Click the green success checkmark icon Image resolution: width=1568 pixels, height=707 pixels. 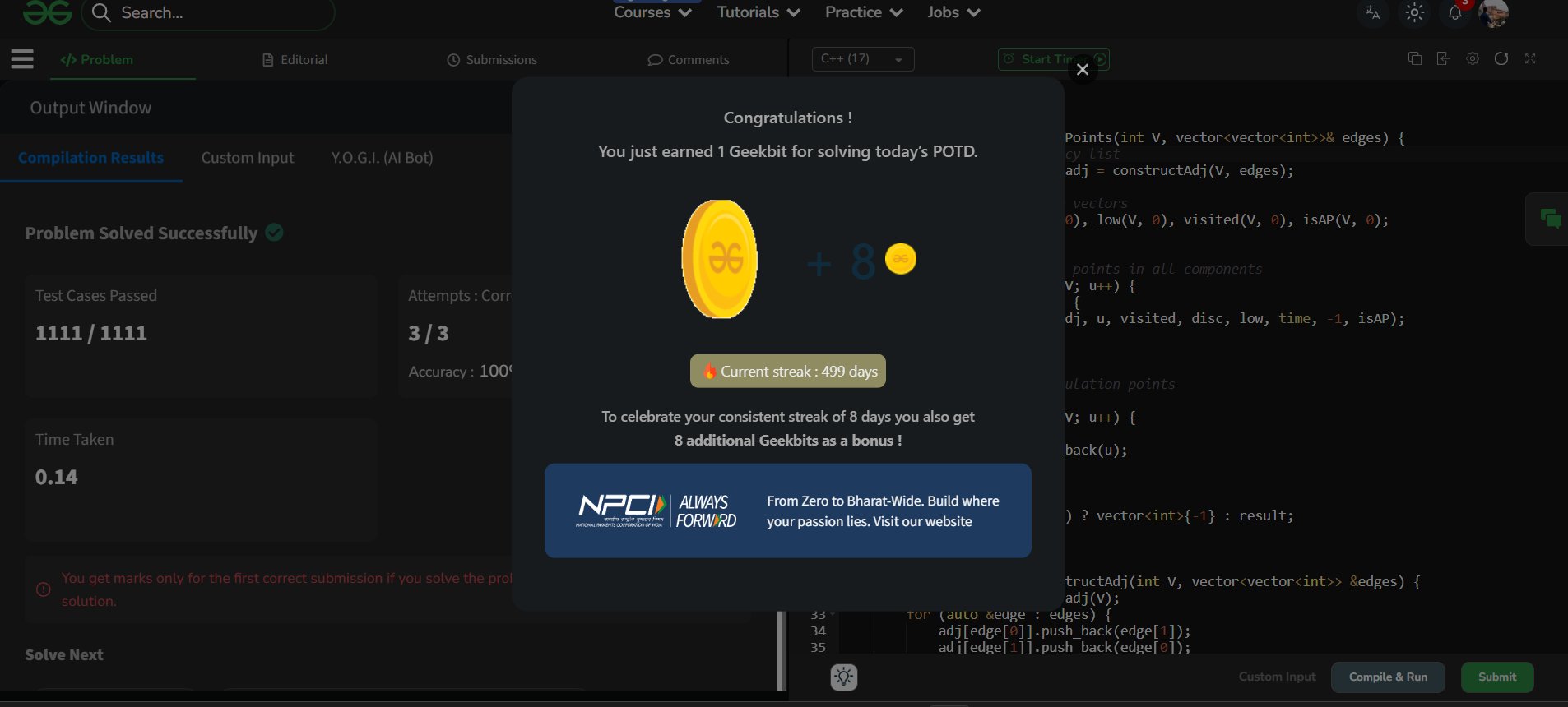[275, 233]
